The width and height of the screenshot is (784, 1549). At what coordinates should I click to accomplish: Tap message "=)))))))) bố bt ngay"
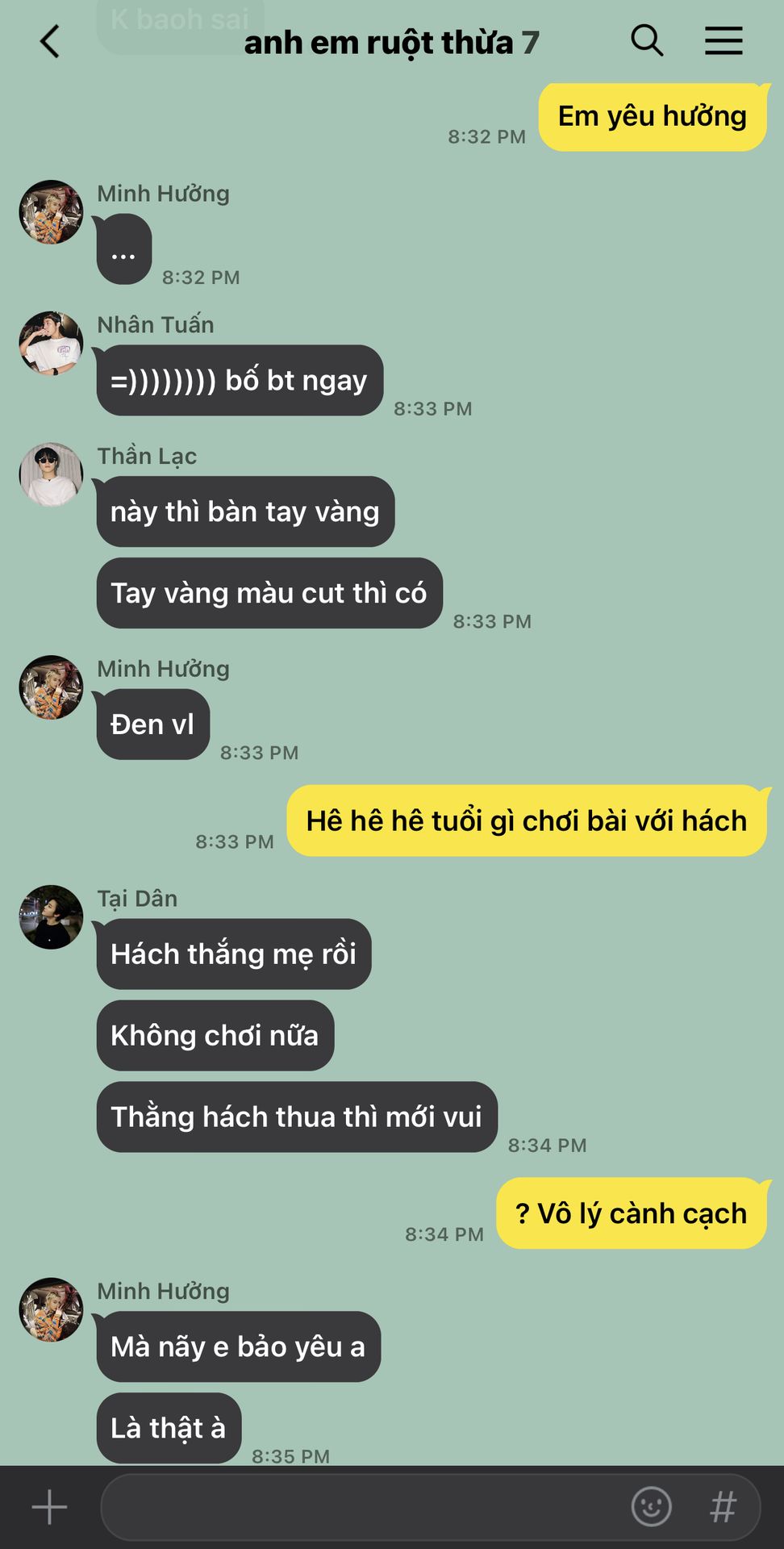(240, 380)
